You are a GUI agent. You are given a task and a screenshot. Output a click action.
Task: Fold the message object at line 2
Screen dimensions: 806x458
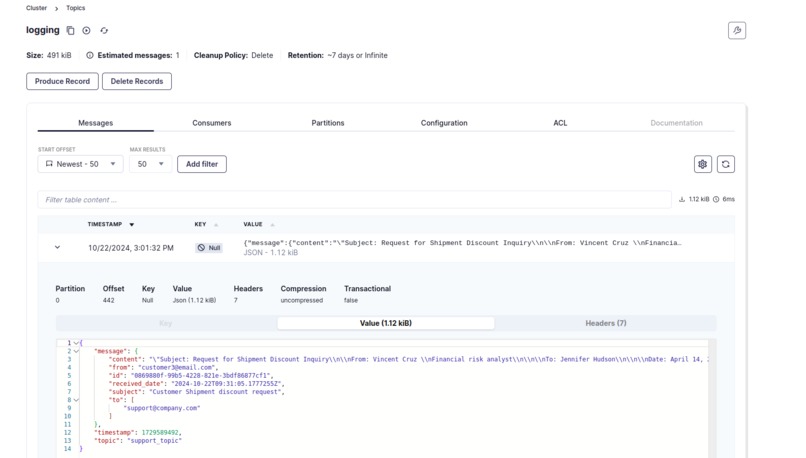[x=76, y=351]
